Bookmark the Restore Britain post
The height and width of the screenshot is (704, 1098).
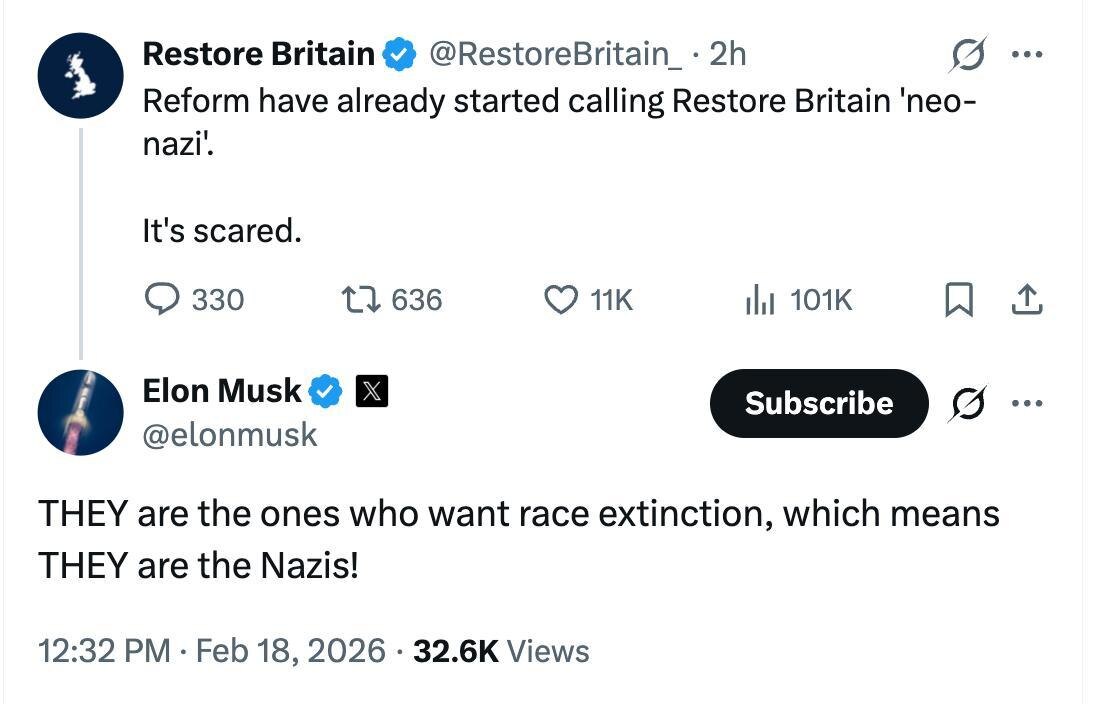[958, 300]
